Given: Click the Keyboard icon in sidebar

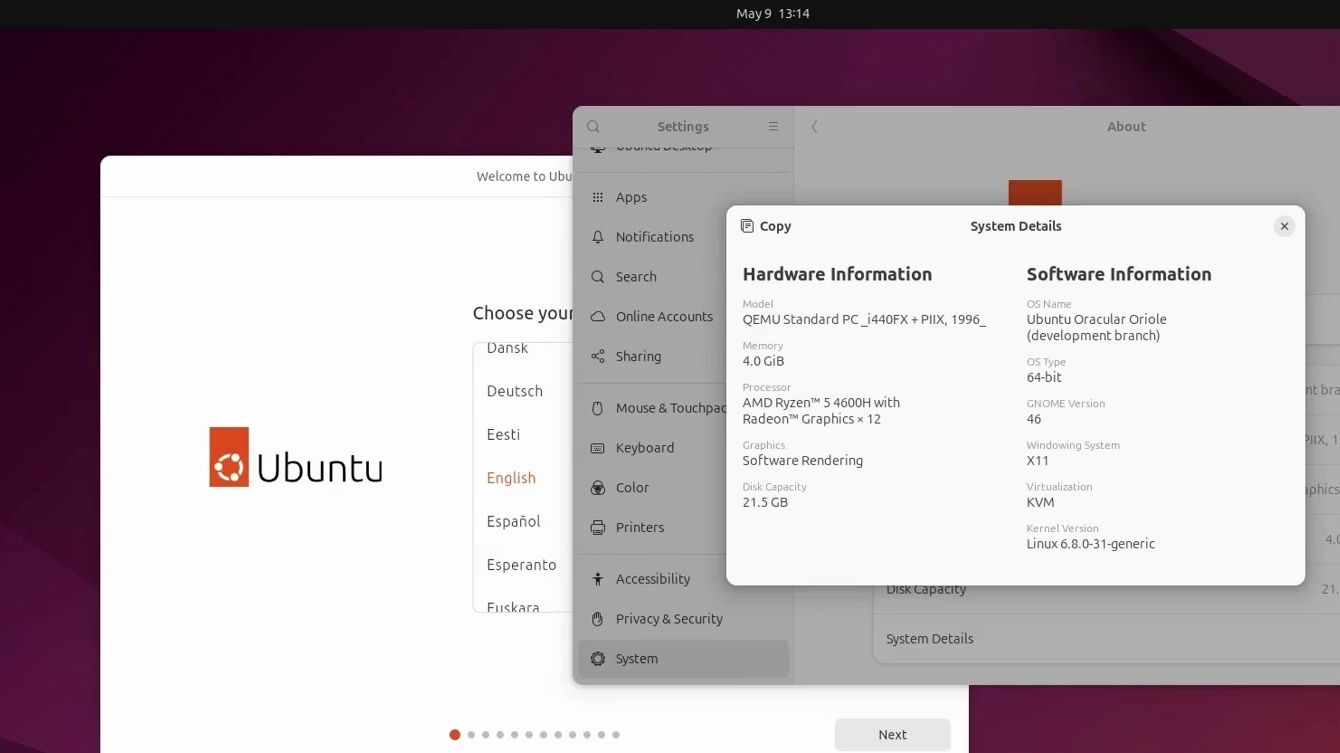Looking at the screenshot, I should click(598, 448).
